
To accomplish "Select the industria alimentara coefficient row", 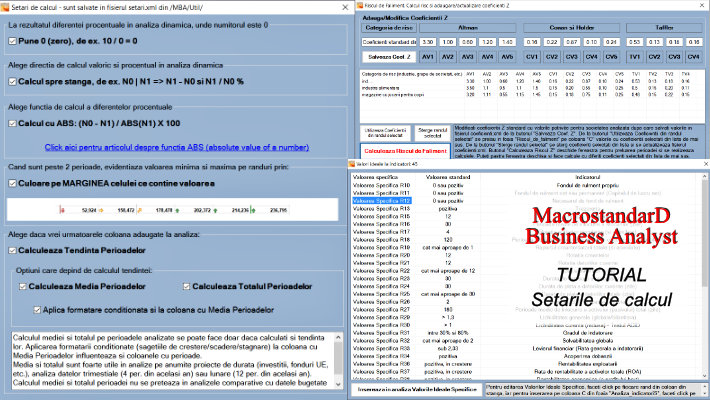I will 532,88.
